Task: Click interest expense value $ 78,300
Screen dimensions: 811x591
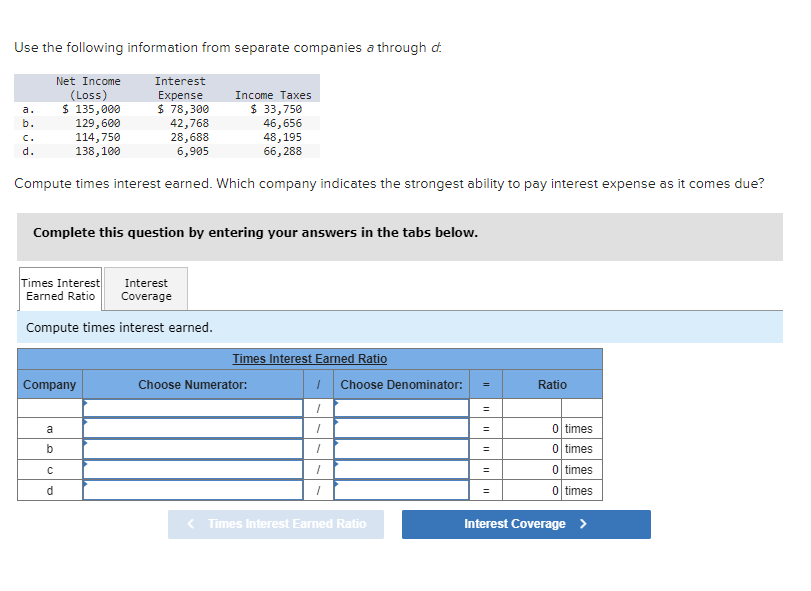Action: click(x=183, y=109)
